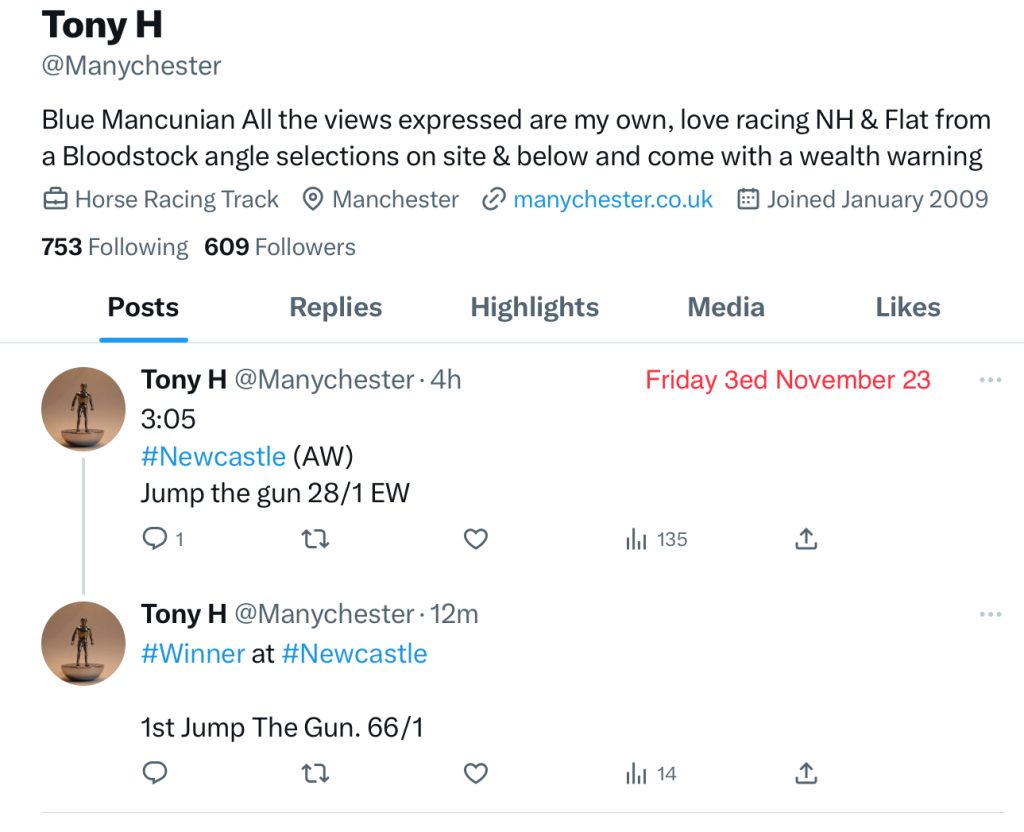The width and height of the screenshot is (1024, 832).
Task: Share the 3:05 Newcastle post
Action: coord(806,539)
